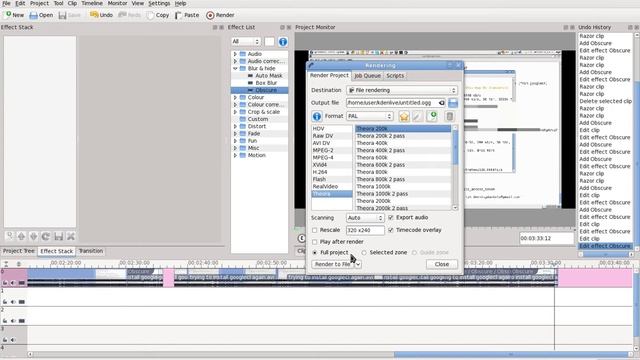This screenshot has width=640, height=360.
Task: Click the Obscure effect icon in Blur & hide
Action: (251, 90)
